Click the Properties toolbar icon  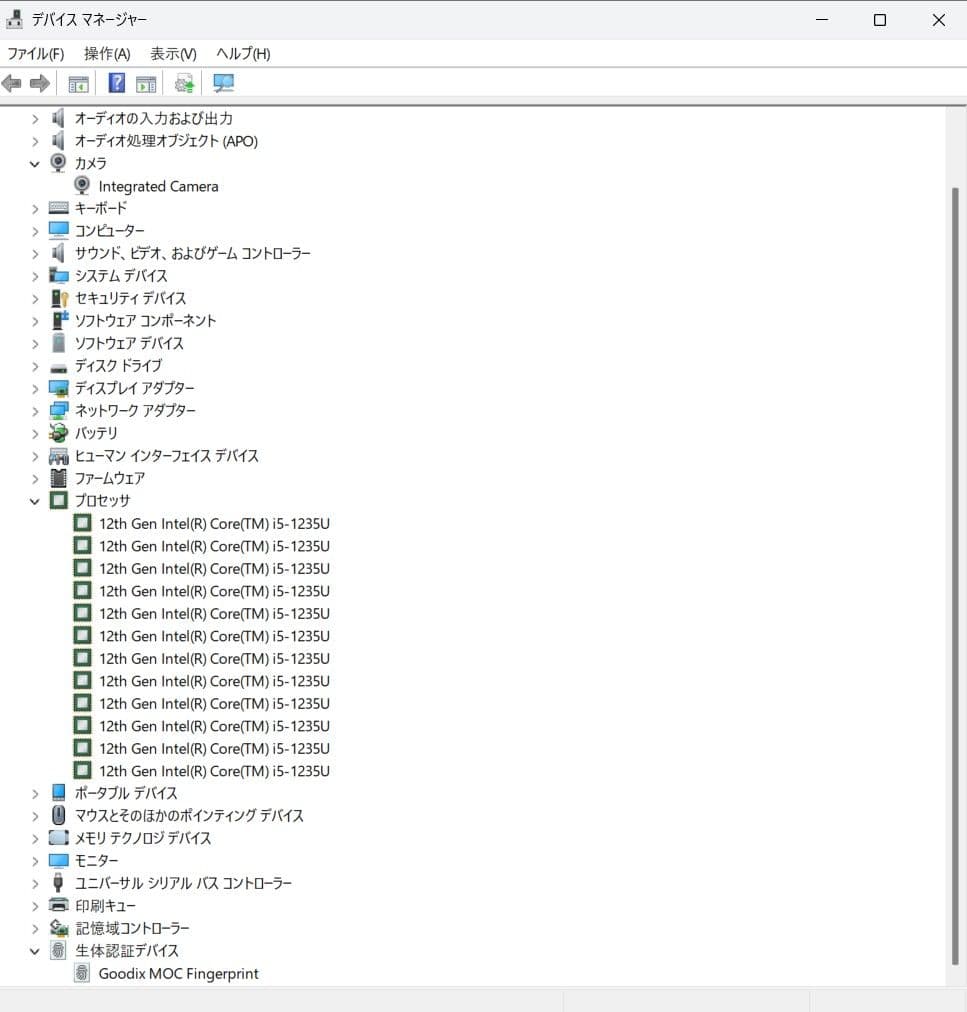pyautogui.click(x=146, y=83)
